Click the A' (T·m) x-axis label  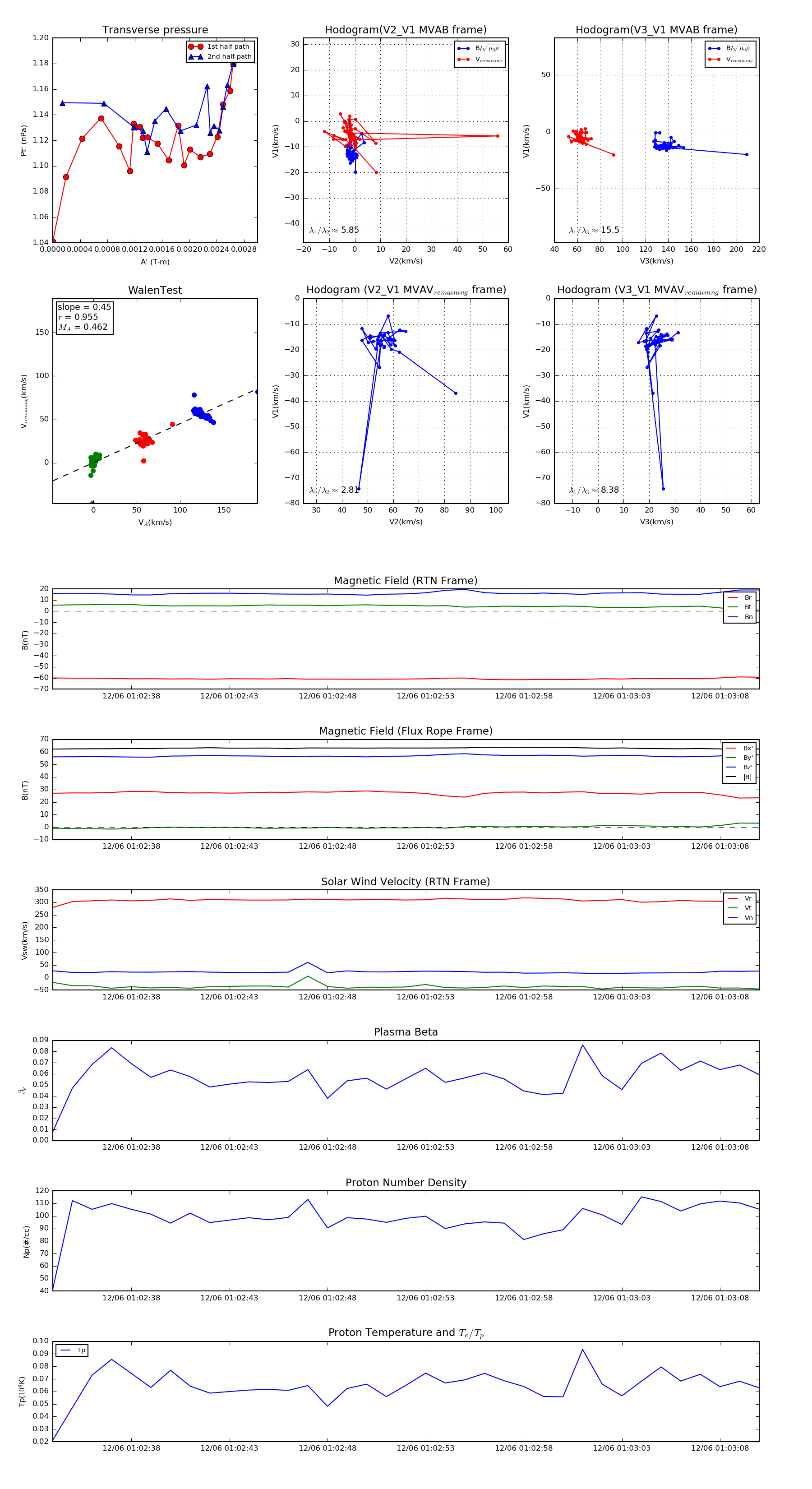click(x=155, y=262)
